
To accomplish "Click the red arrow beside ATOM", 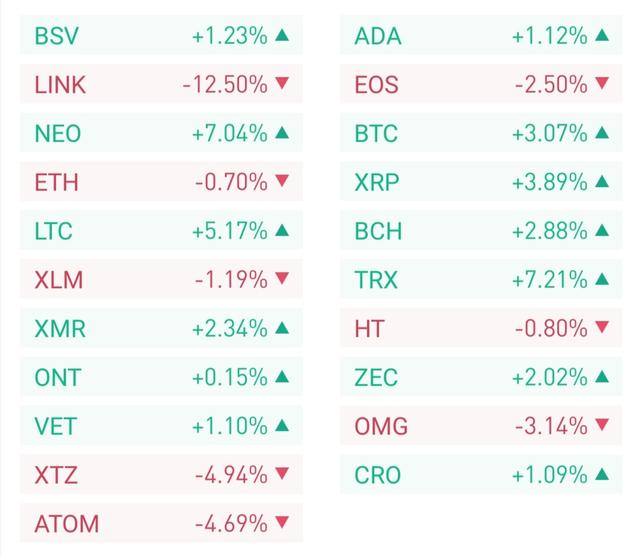I will point(282,523).
